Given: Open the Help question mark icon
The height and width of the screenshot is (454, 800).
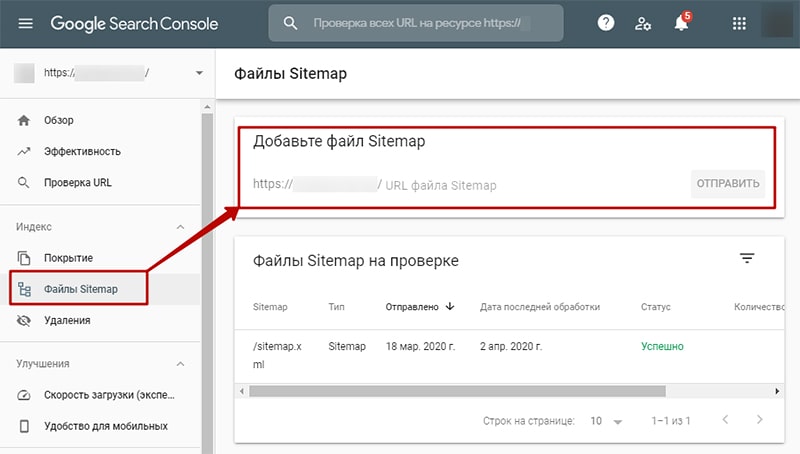Looking at the screenshot, I should 606,23.
